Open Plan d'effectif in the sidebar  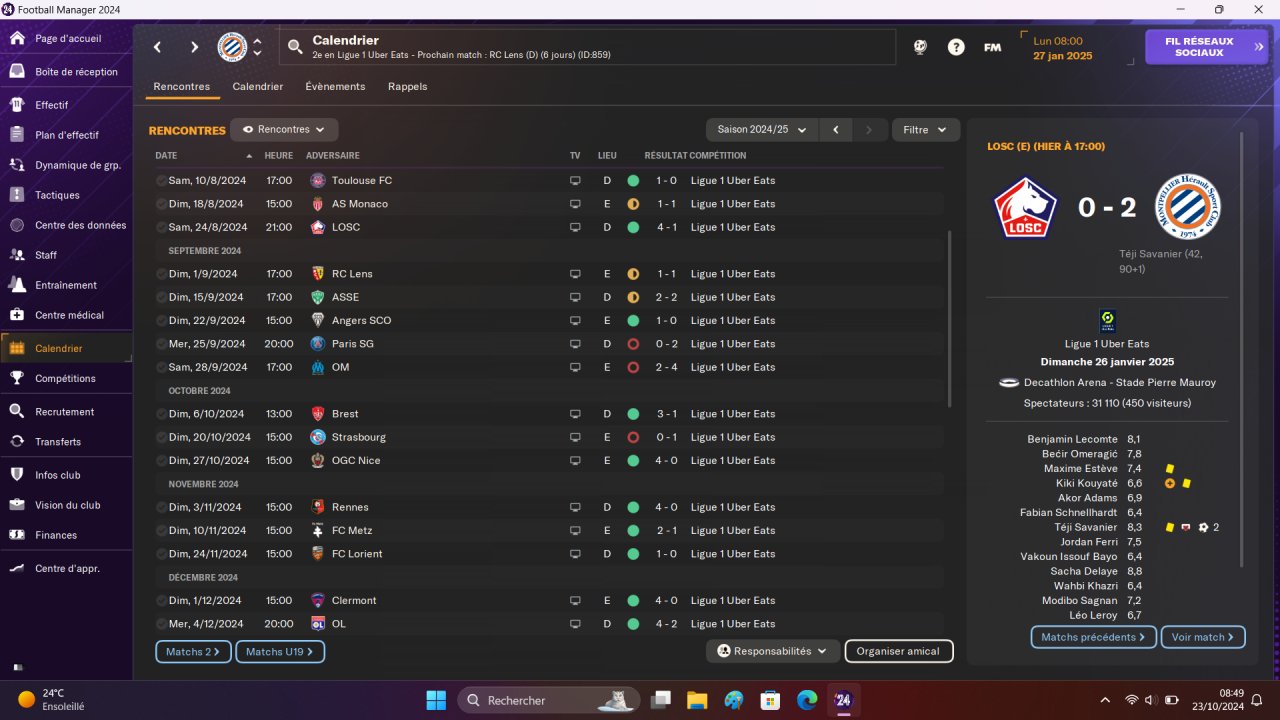tap(66, 135)
